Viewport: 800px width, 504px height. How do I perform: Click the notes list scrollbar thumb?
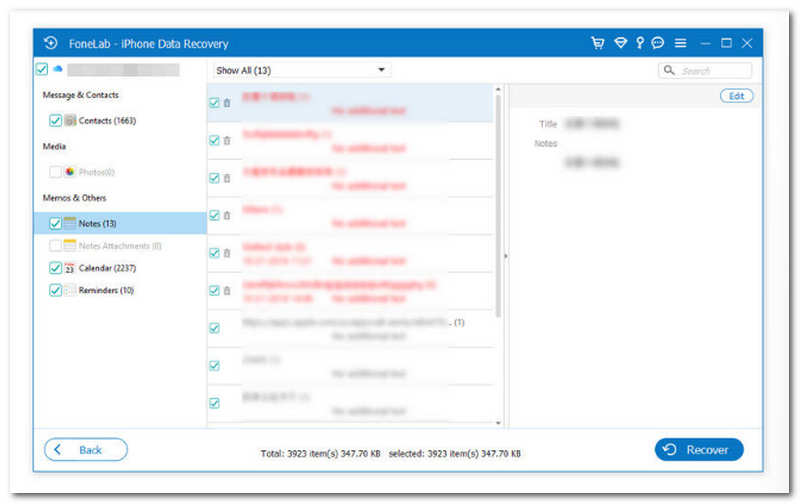click(498, 206)
